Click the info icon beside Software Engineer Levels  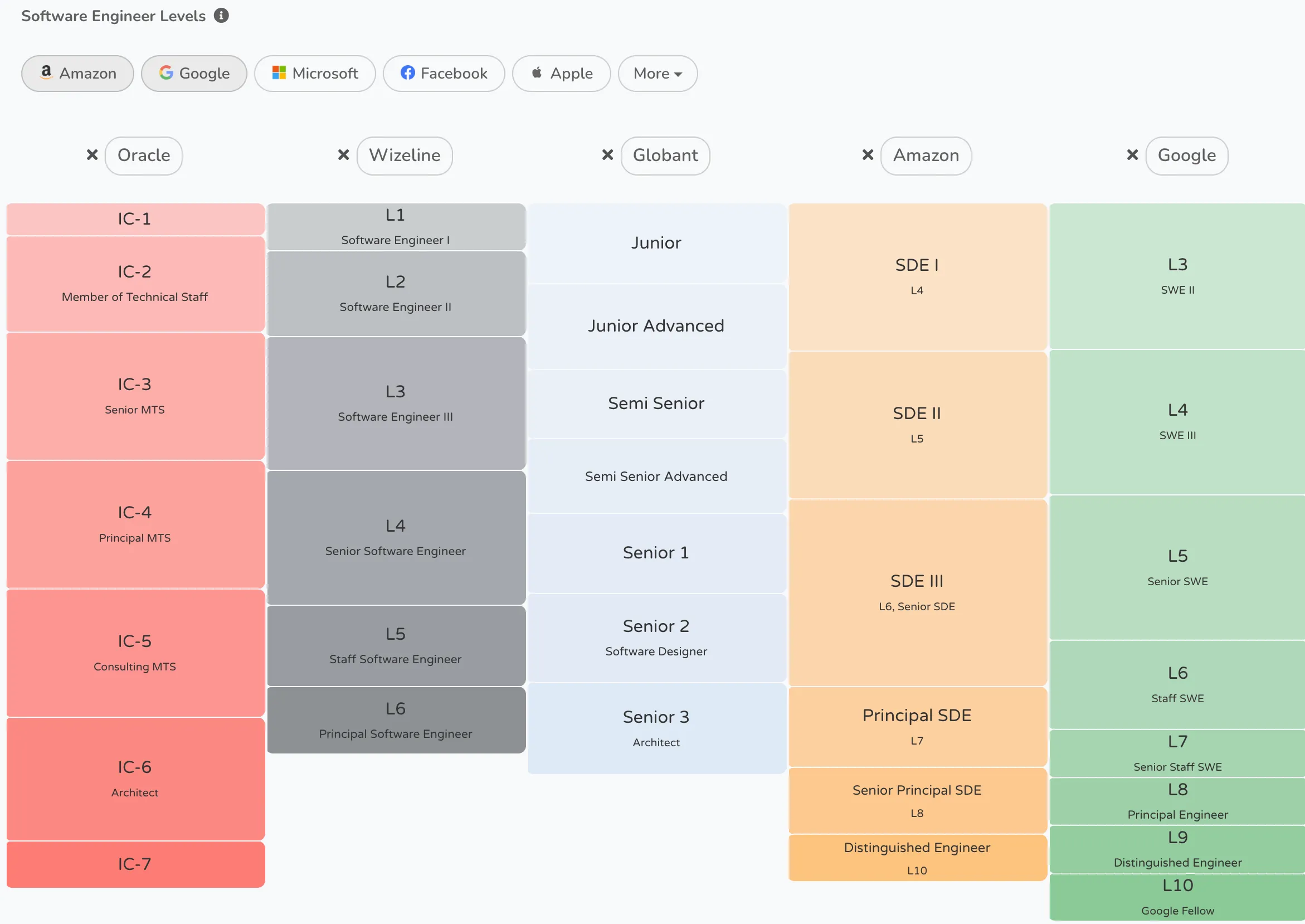pos(221,16)
